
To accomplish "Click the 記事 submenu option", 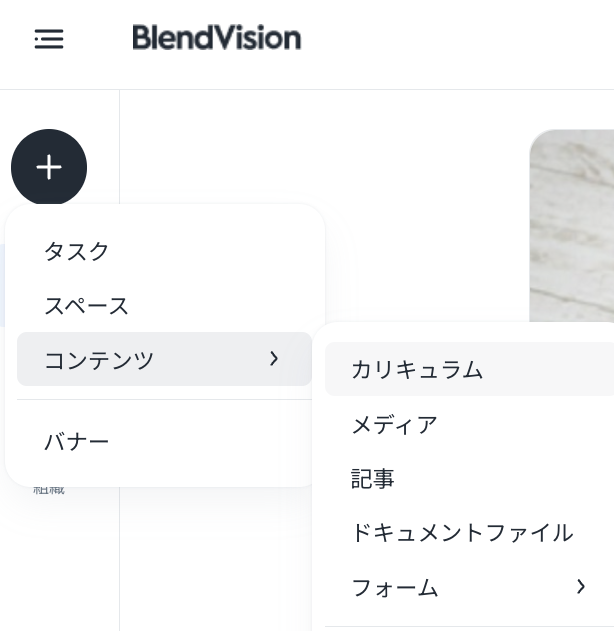I will [x=373, y=479].
